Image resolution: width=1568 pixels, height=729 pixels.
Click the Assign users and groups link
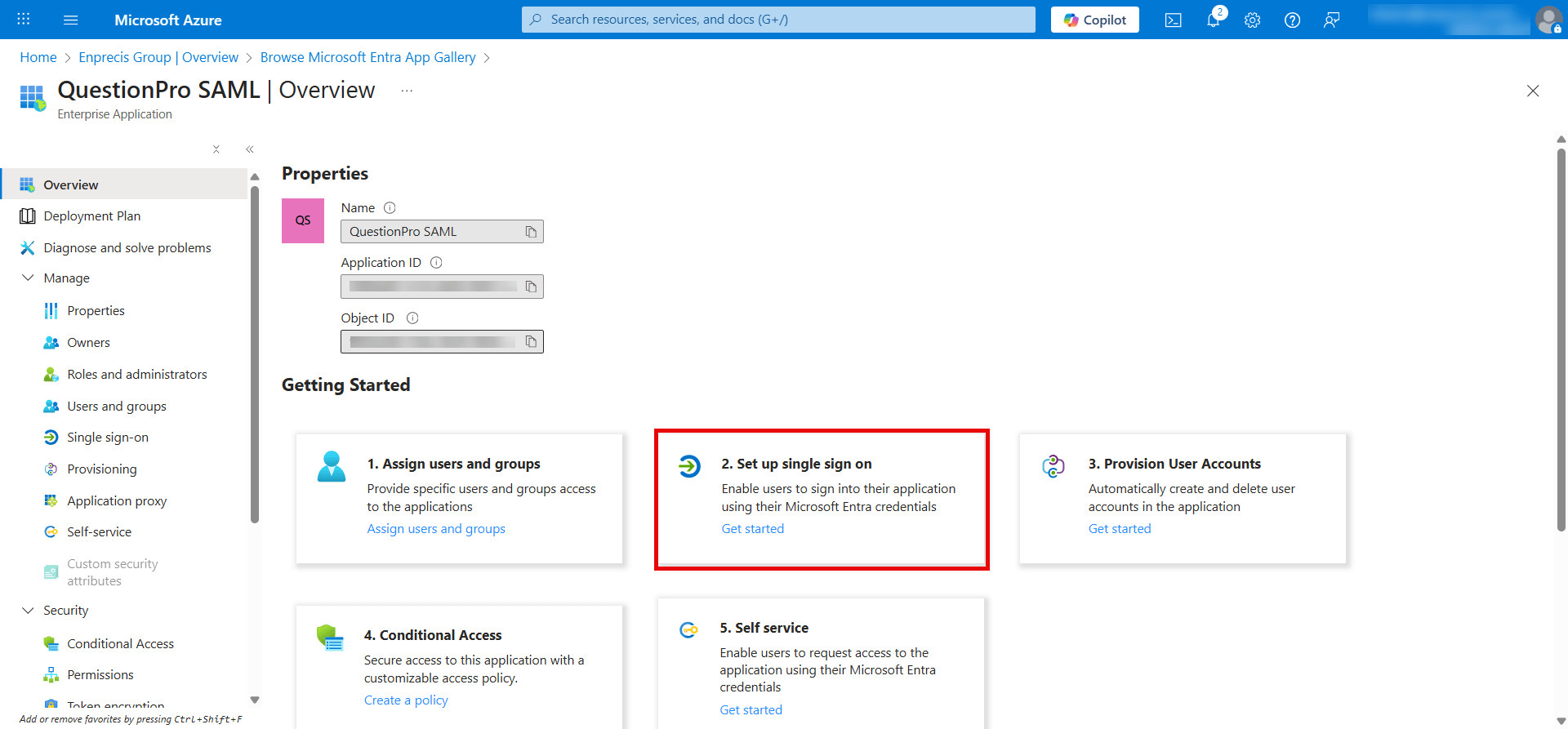(x=436, y=529)
